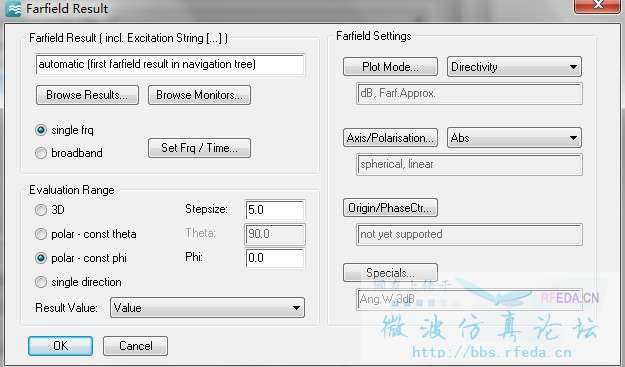Select the single frq radio button

click(41, 130)
